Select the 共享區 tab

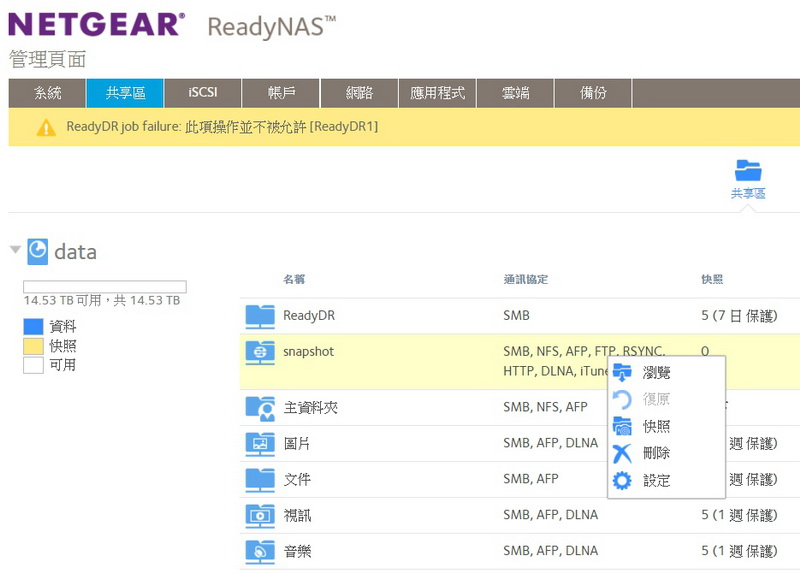click(125, 93)
